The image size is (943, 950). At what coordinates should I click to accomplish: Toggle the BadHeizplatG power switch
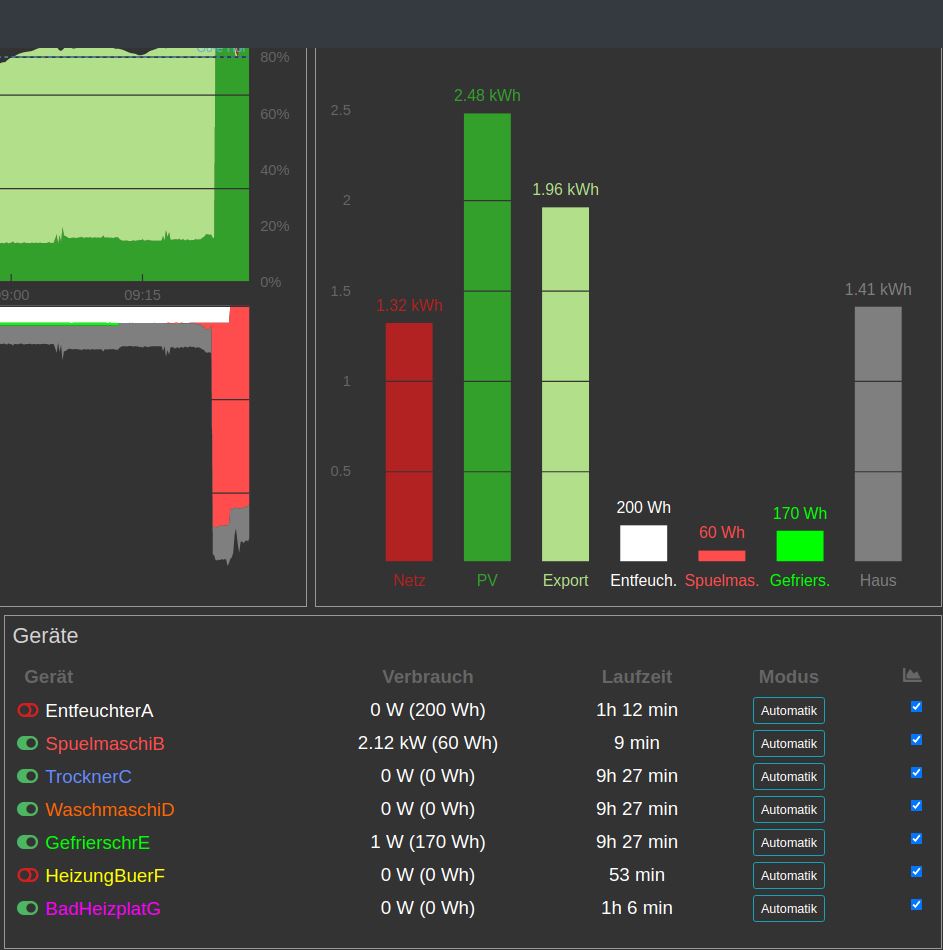tap(28, 908)
